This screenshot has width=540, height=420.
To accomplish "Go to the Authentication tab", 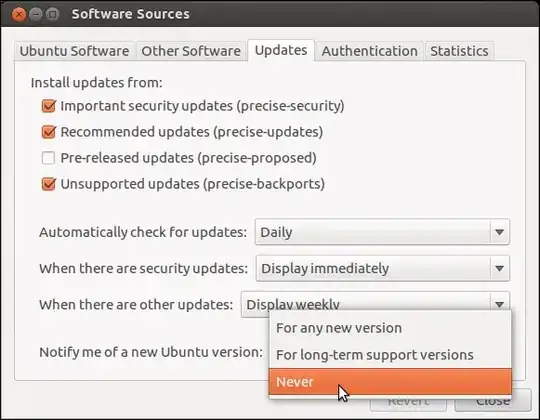I will 369,51.
